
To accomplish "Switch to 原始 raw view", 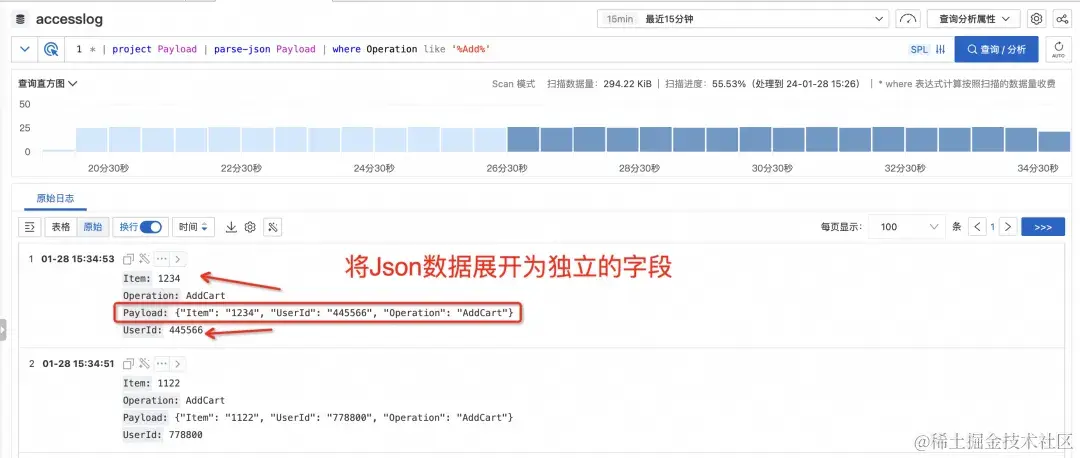I will (92, 227).
